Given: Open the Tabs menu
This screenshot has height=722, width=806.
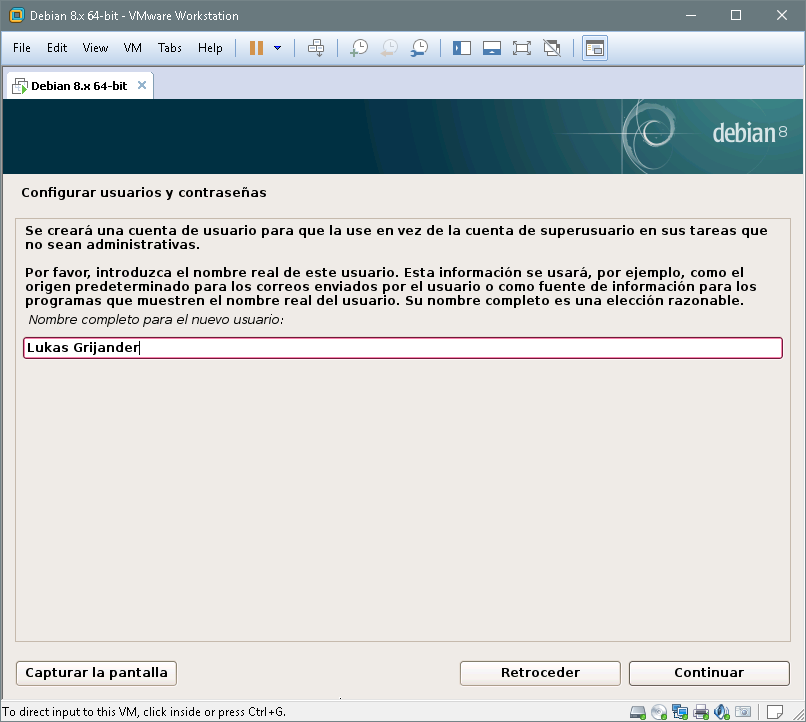Looking at the screenshot, I should pos(170,48).
